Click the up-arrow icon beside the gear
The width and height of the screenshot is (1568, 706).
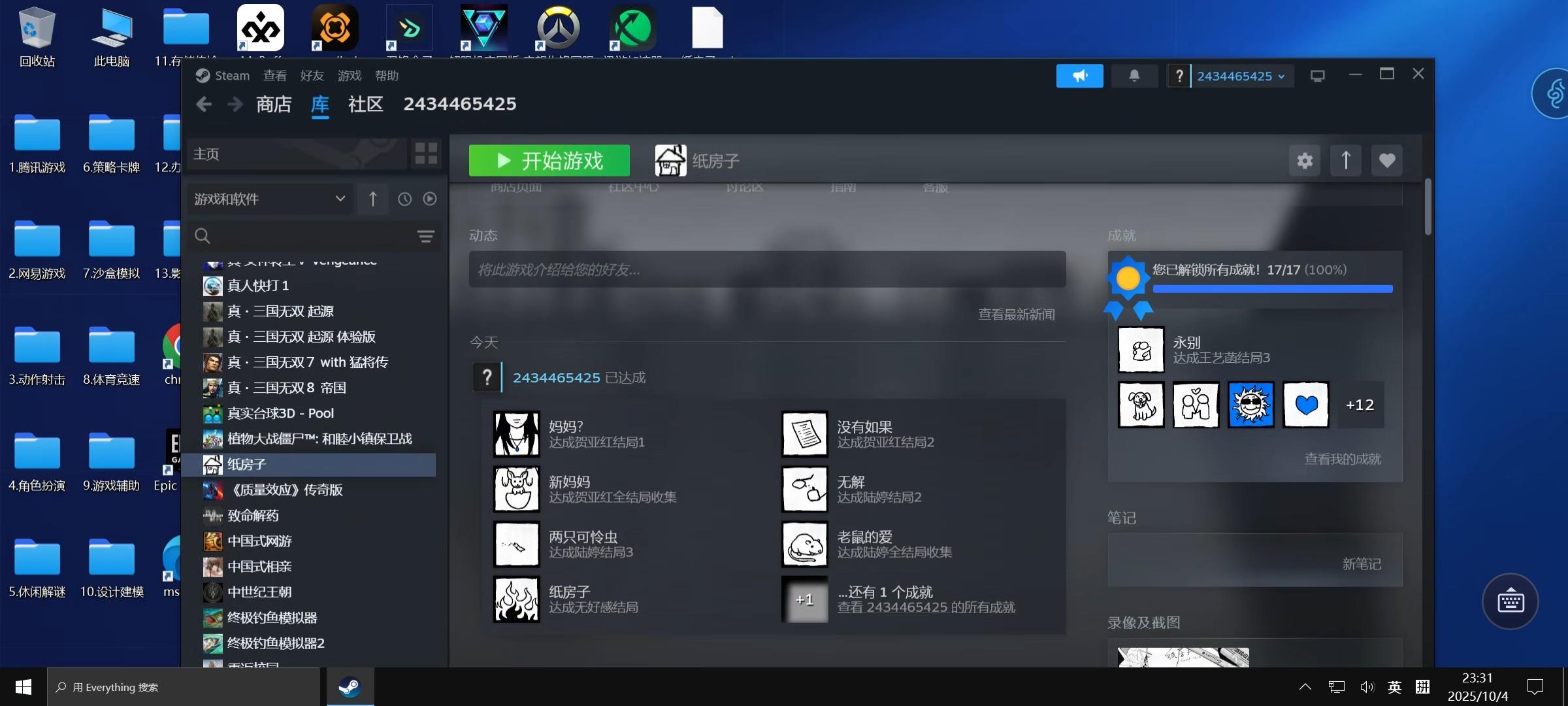(x=1345, y=161)
